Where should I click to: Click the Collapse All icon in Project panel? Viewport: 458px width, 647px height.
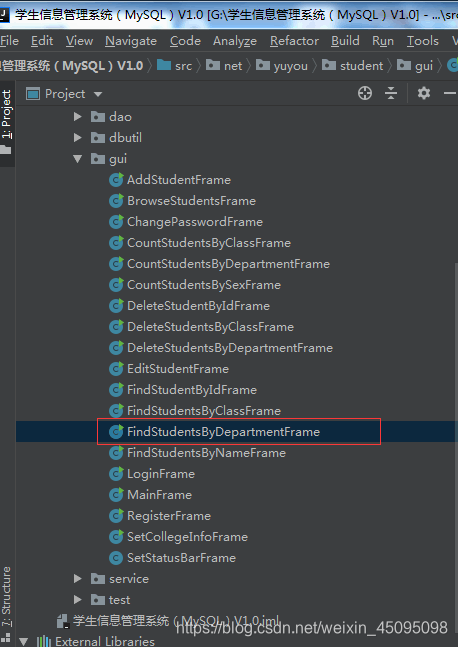[391, 93]
